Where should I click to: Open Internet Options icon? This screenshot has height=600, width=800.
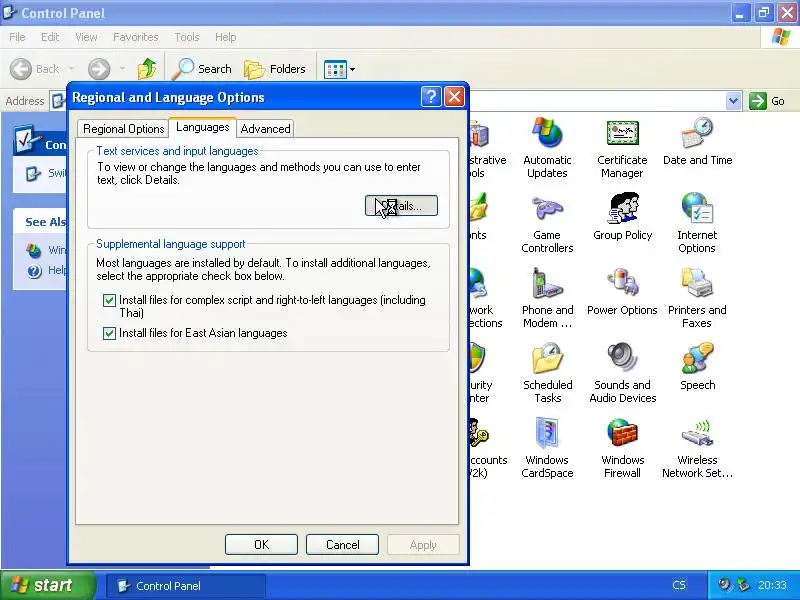pos(697,223)
